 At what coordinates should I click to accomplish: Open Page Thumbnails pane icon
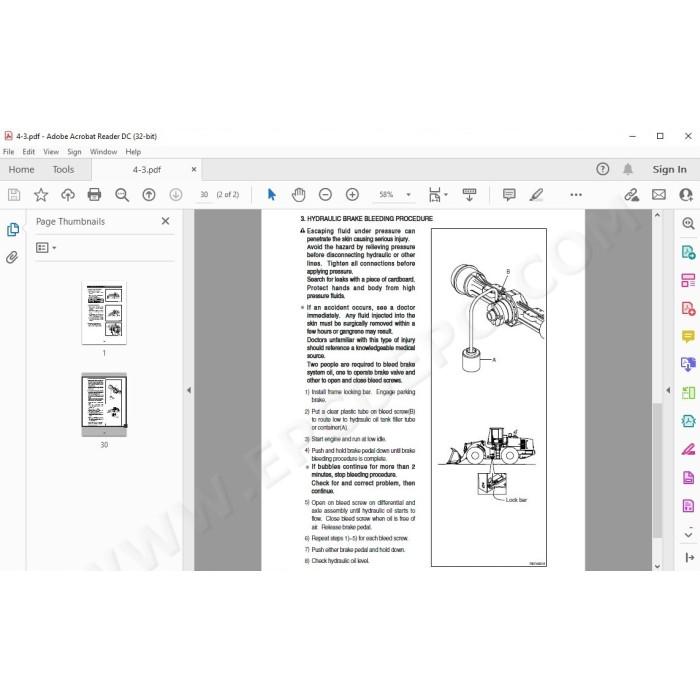click(13, 229)
